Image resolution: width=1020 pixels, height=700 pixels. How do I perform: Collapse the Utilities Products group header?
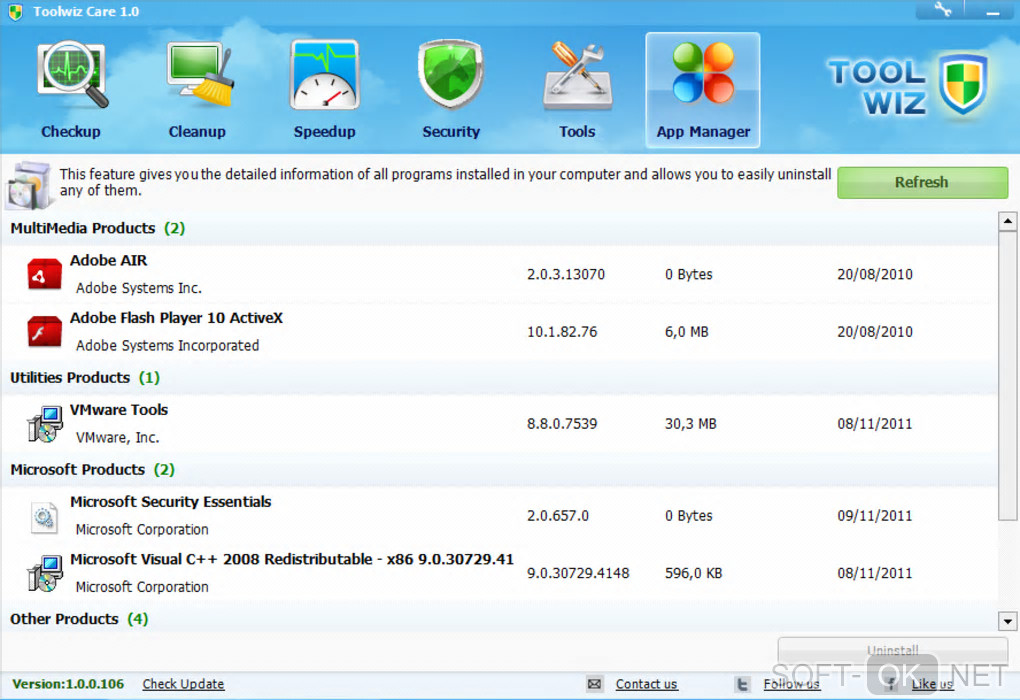500,378
